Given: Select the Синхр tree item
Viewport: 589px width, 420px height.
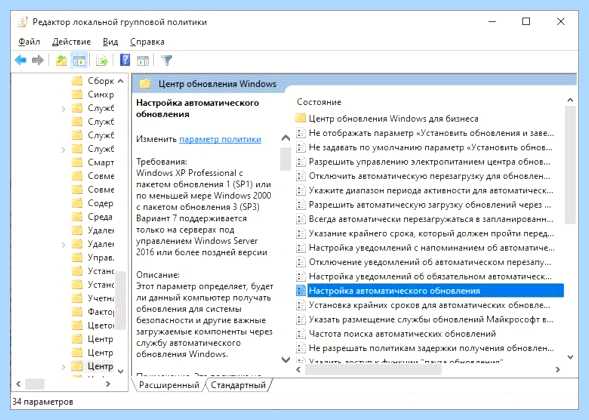Looking at the screenshot, I should pyautogui.click(x=100, y=94).
